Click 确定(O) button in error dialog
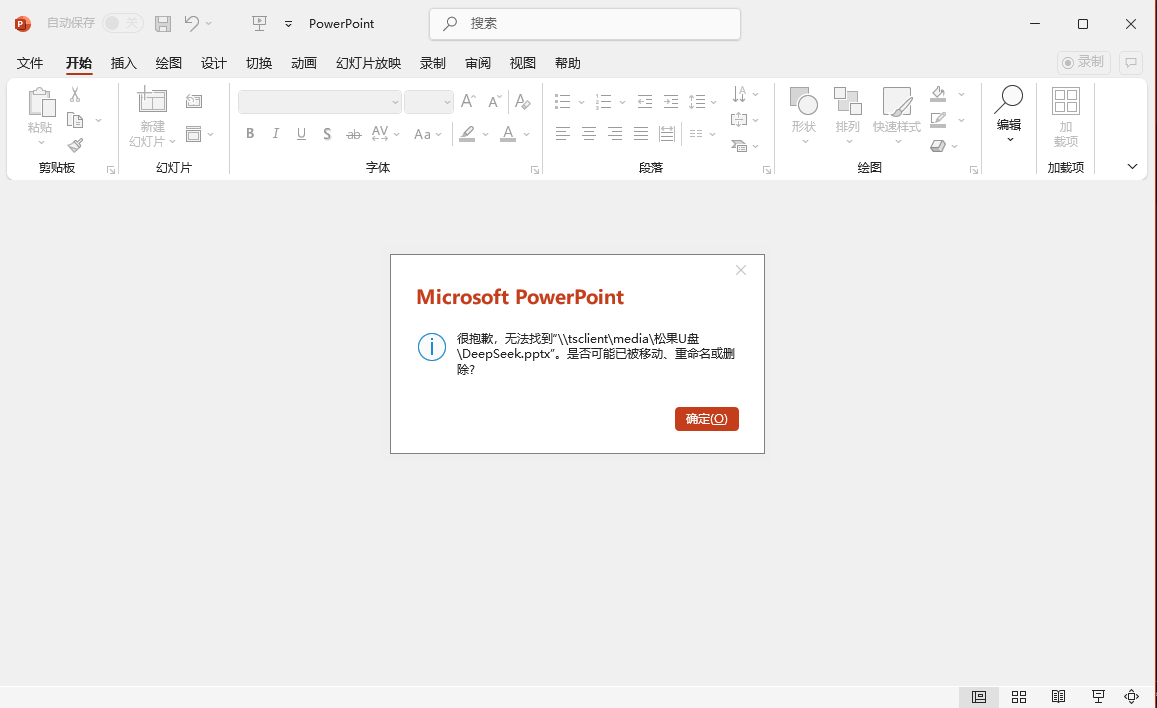 pyautogui.click(x=706, y=419)
